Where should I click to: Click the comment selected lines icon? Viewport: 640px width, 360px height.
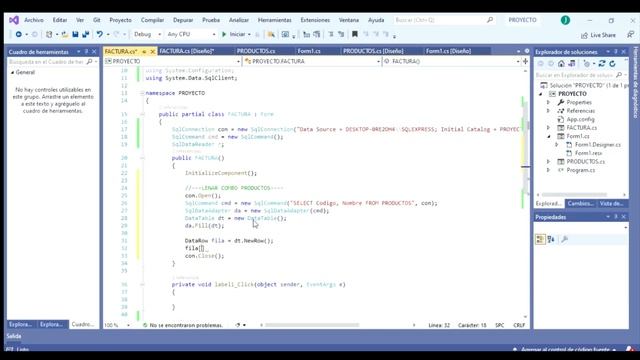[x=331, y=35]
